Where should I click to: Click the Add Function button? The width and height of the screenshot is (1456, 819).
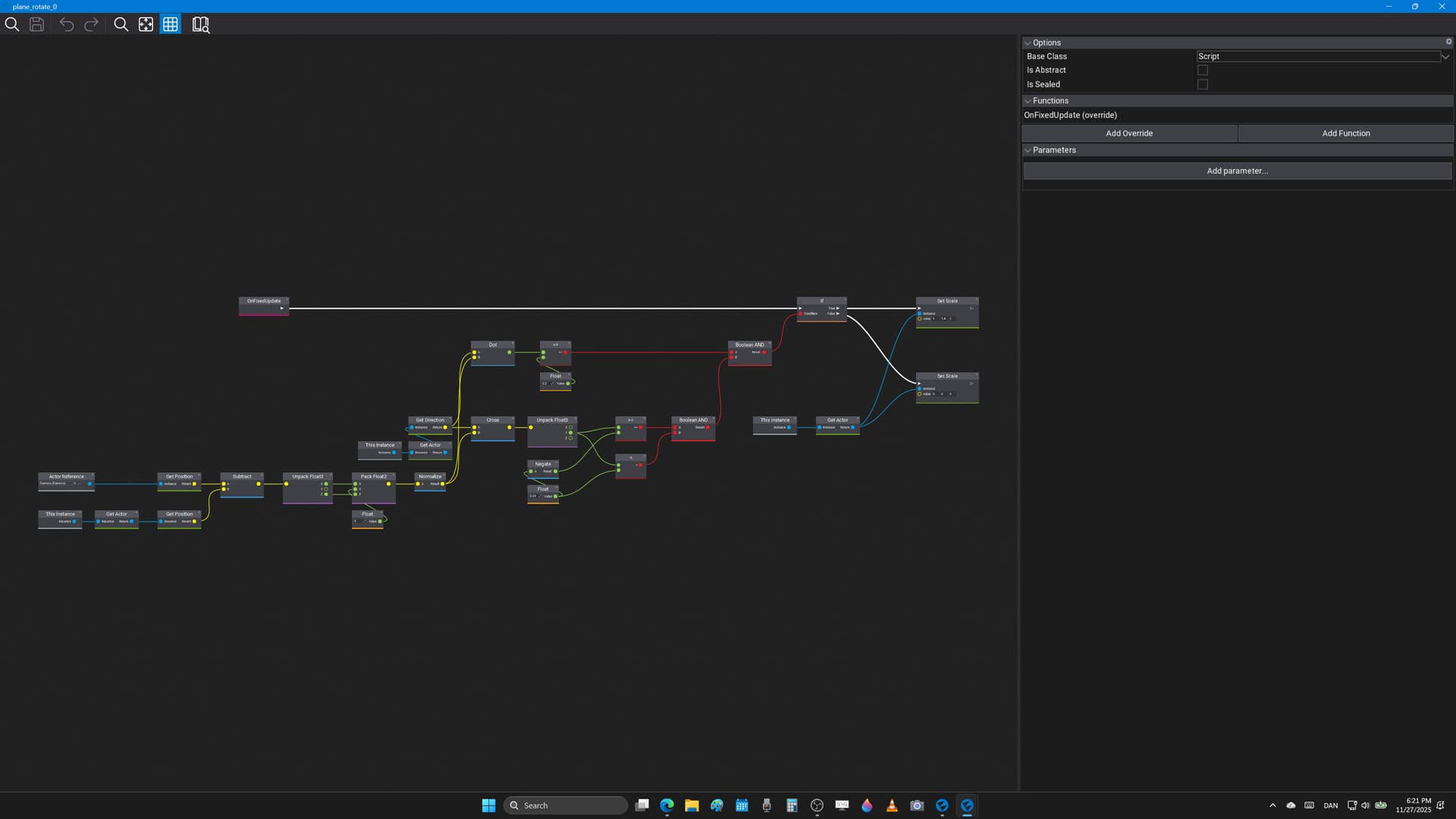(1345, 133)
